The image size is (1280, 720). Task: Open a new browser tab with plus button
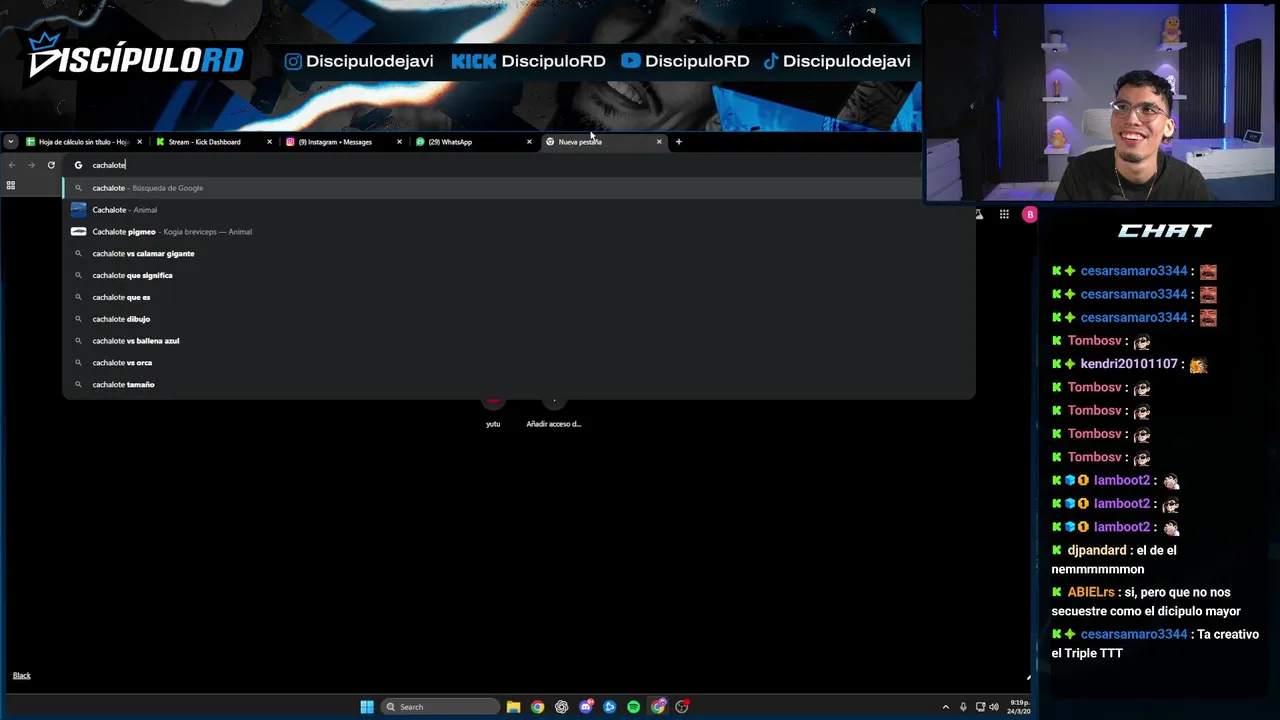pyautogui.click(x=678, y=142)
